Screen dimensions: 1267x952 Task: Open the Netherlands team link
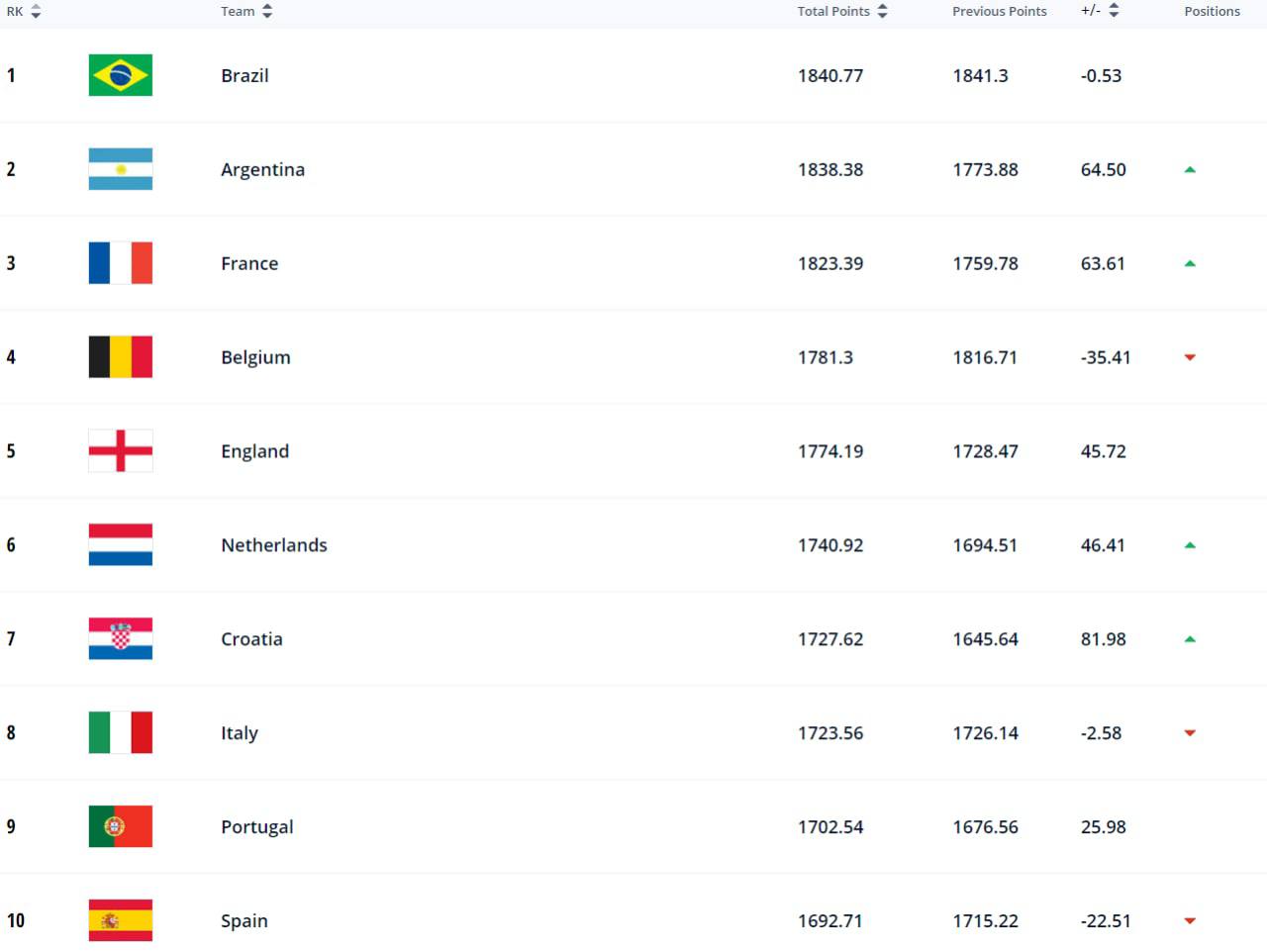tap(274, 545)
